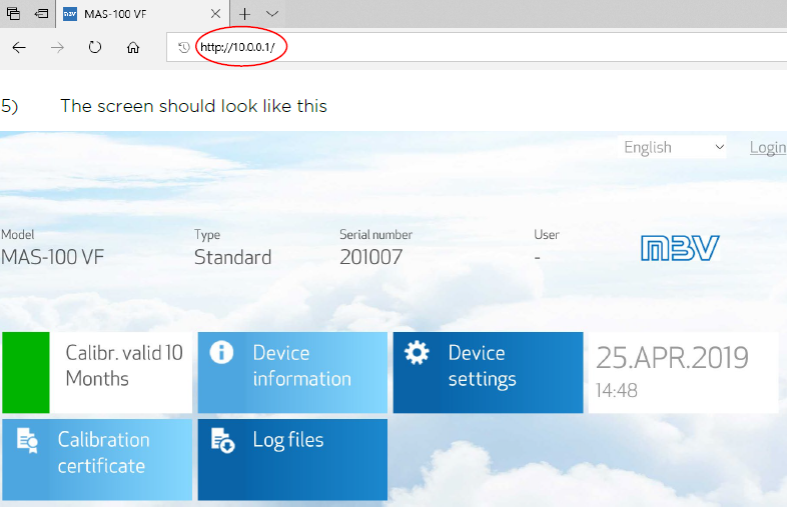
Task: Click the time 14:48
Action: point(616,390)
